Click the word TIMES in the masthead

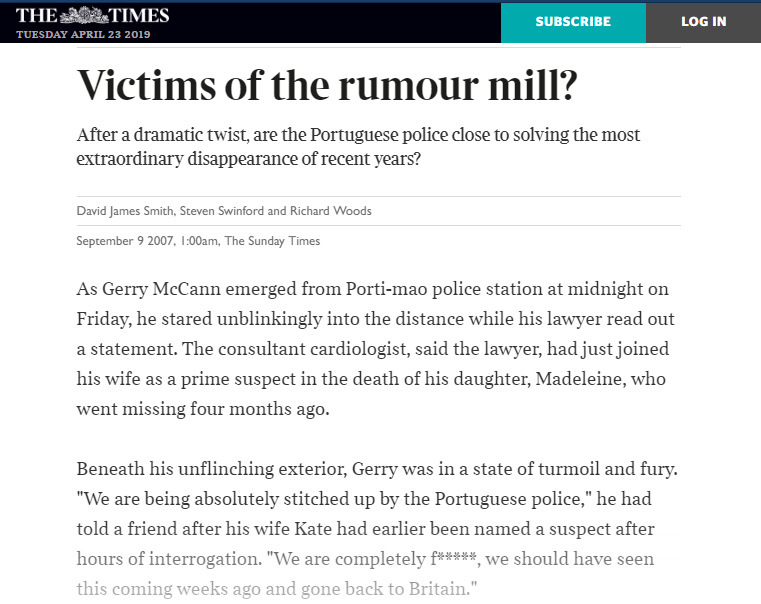[x=139, y=16]
